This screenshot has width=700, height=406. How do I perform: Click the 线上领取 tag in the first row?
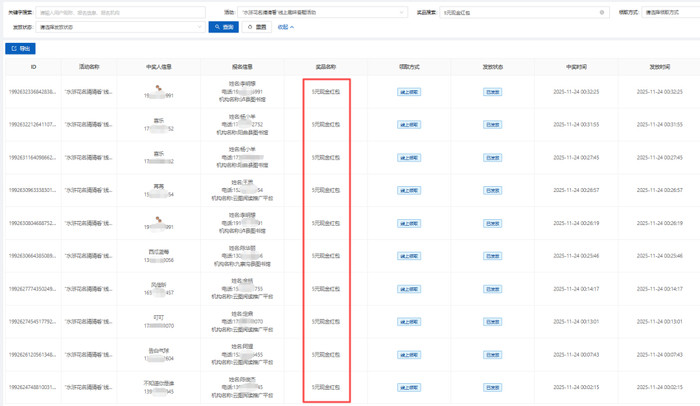409,92
